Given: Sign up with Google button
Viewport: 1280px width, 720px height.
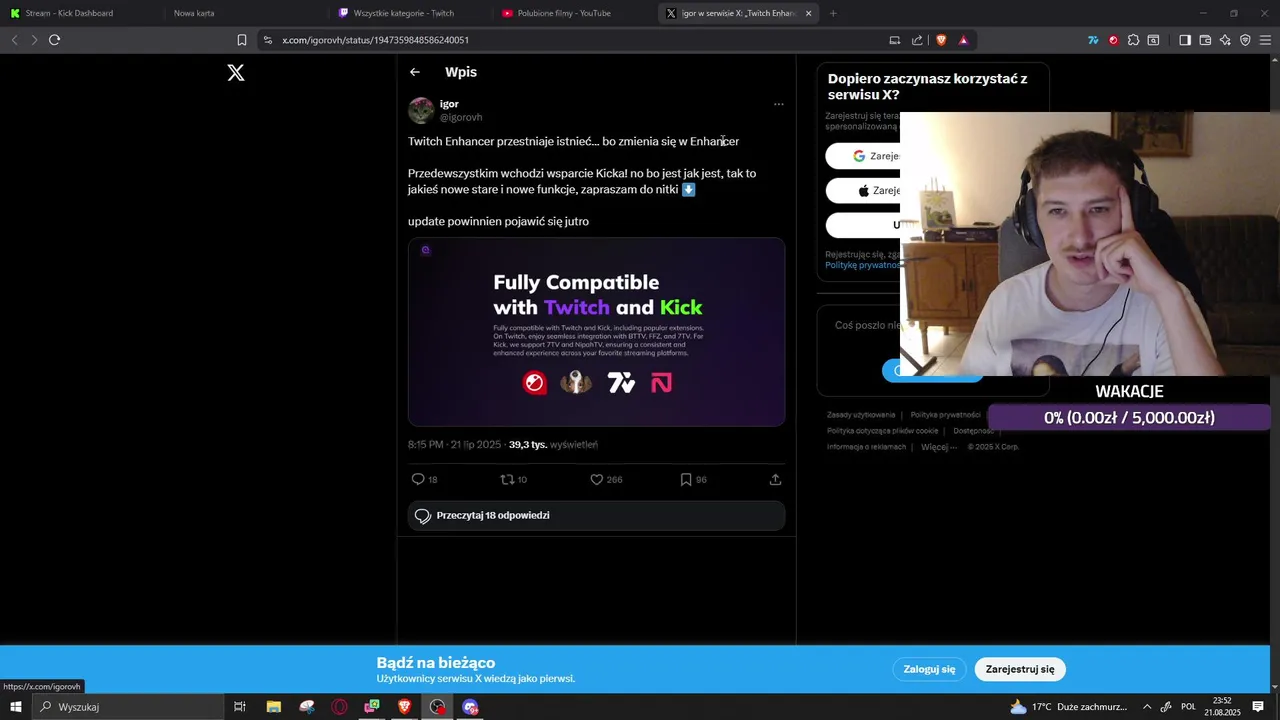Looking at the screenshot, I should click(x=863, y=156).
